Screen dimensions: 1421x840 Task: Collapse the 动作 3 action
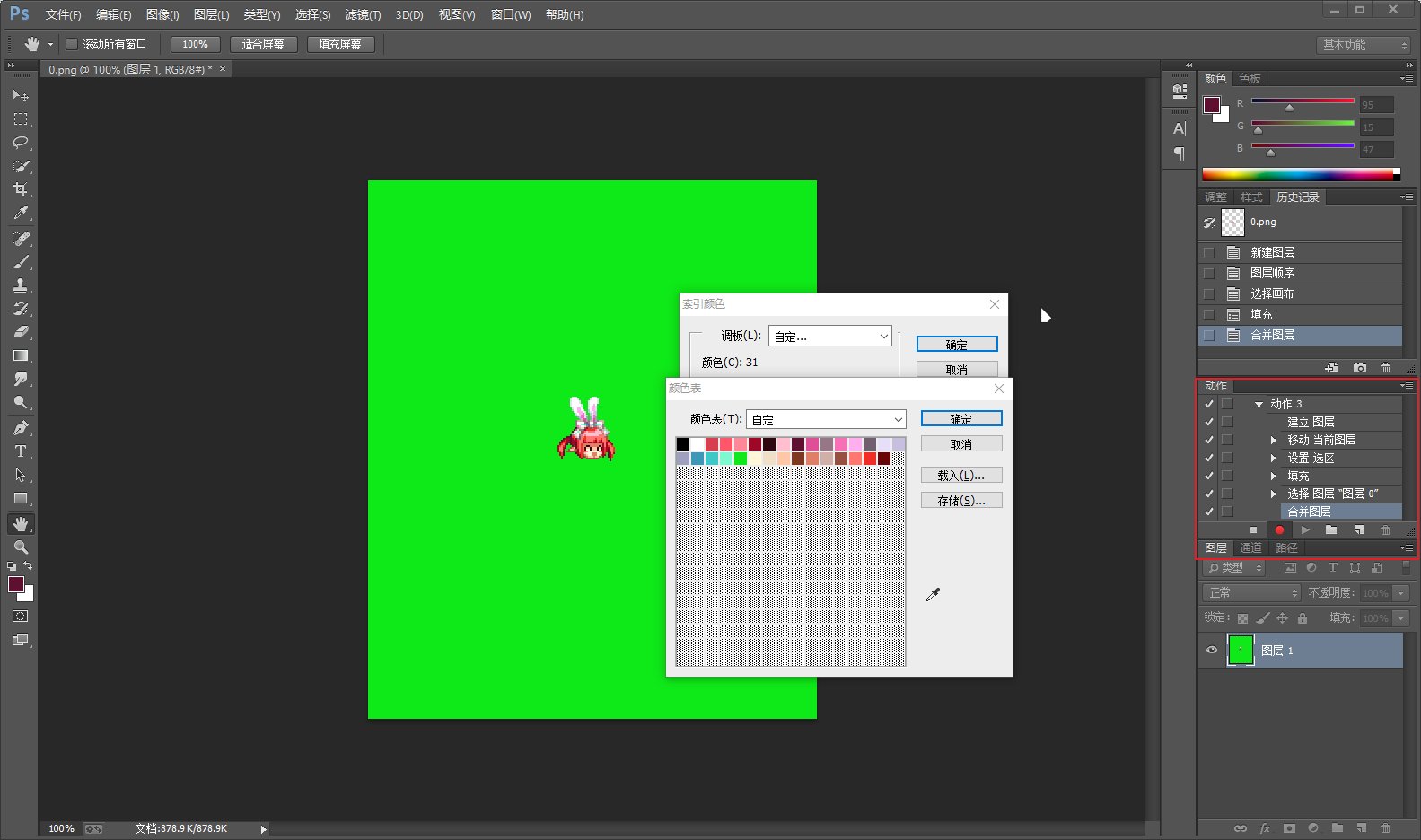point(1259,405)
